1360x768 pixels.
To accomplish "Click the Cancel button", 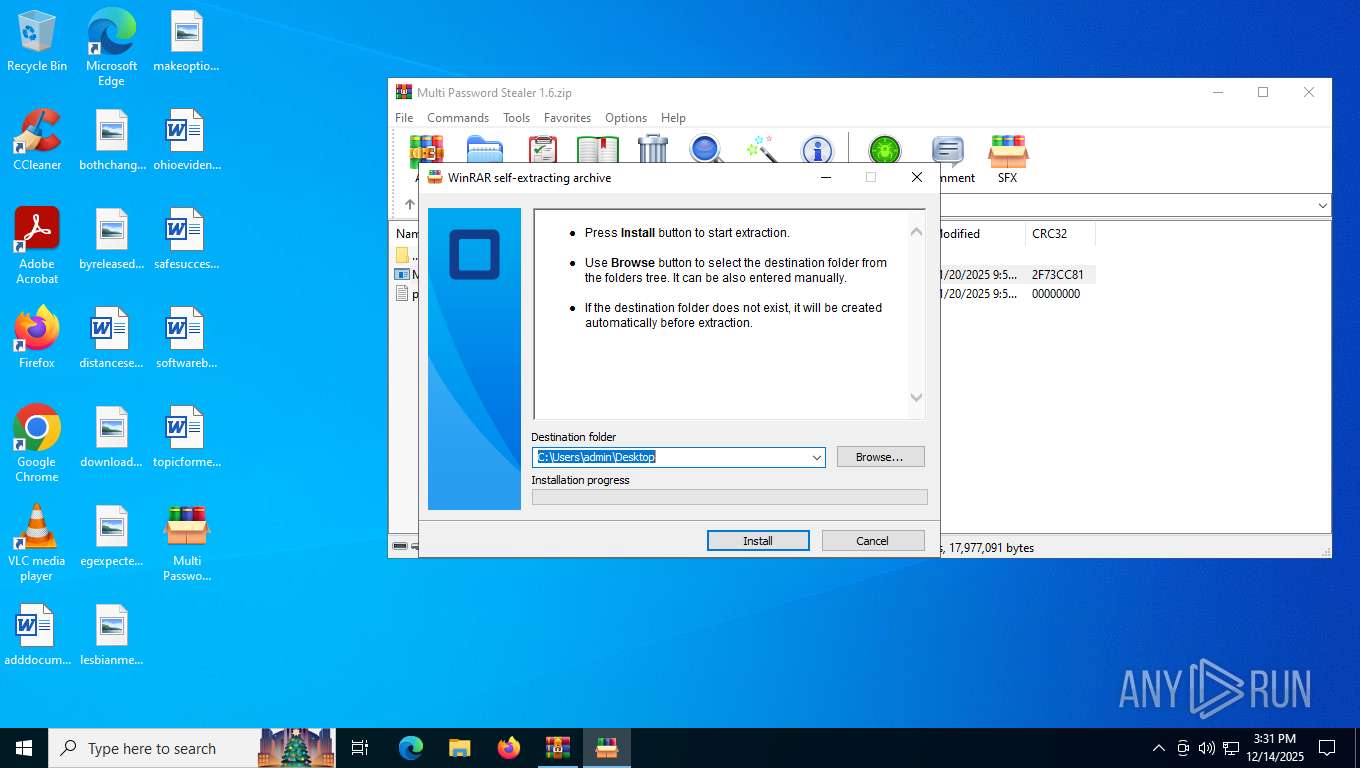I will click(x=872, y=541).
